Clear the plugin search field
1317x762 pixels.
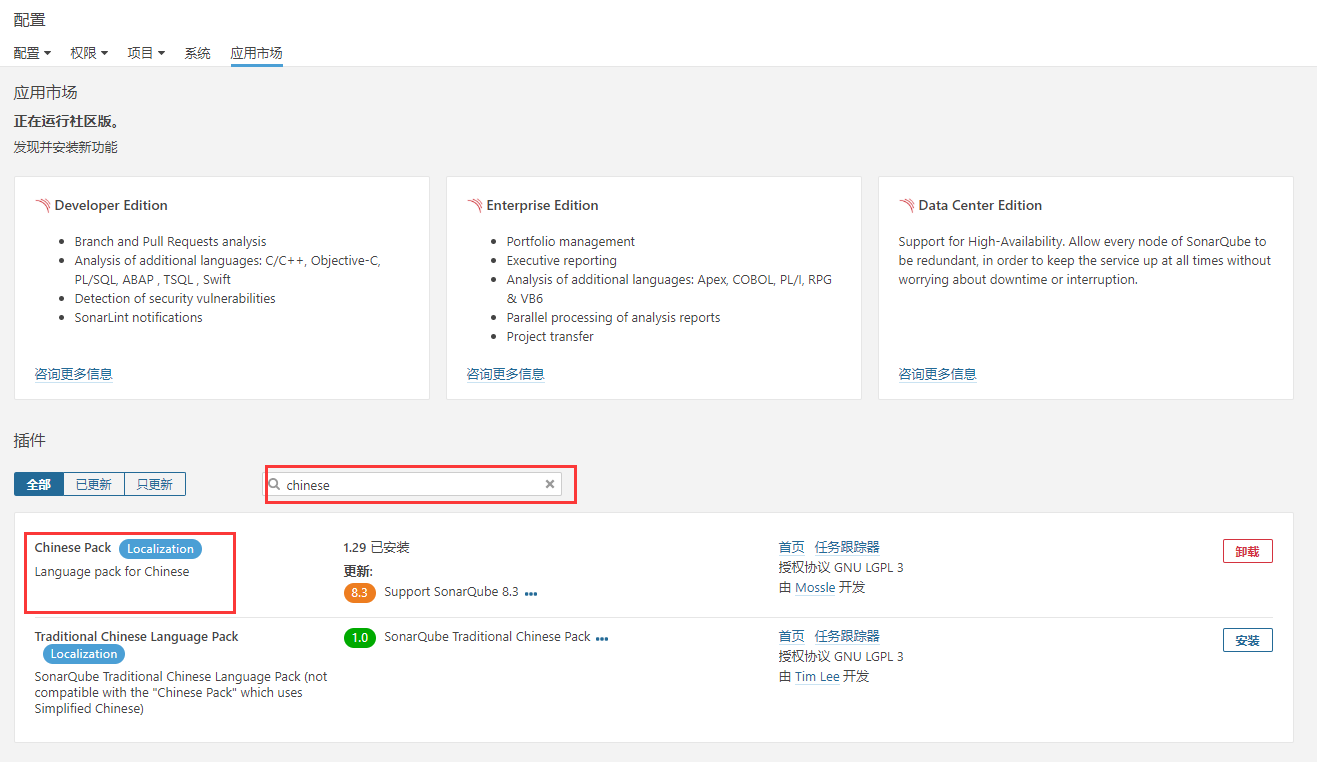549,484
